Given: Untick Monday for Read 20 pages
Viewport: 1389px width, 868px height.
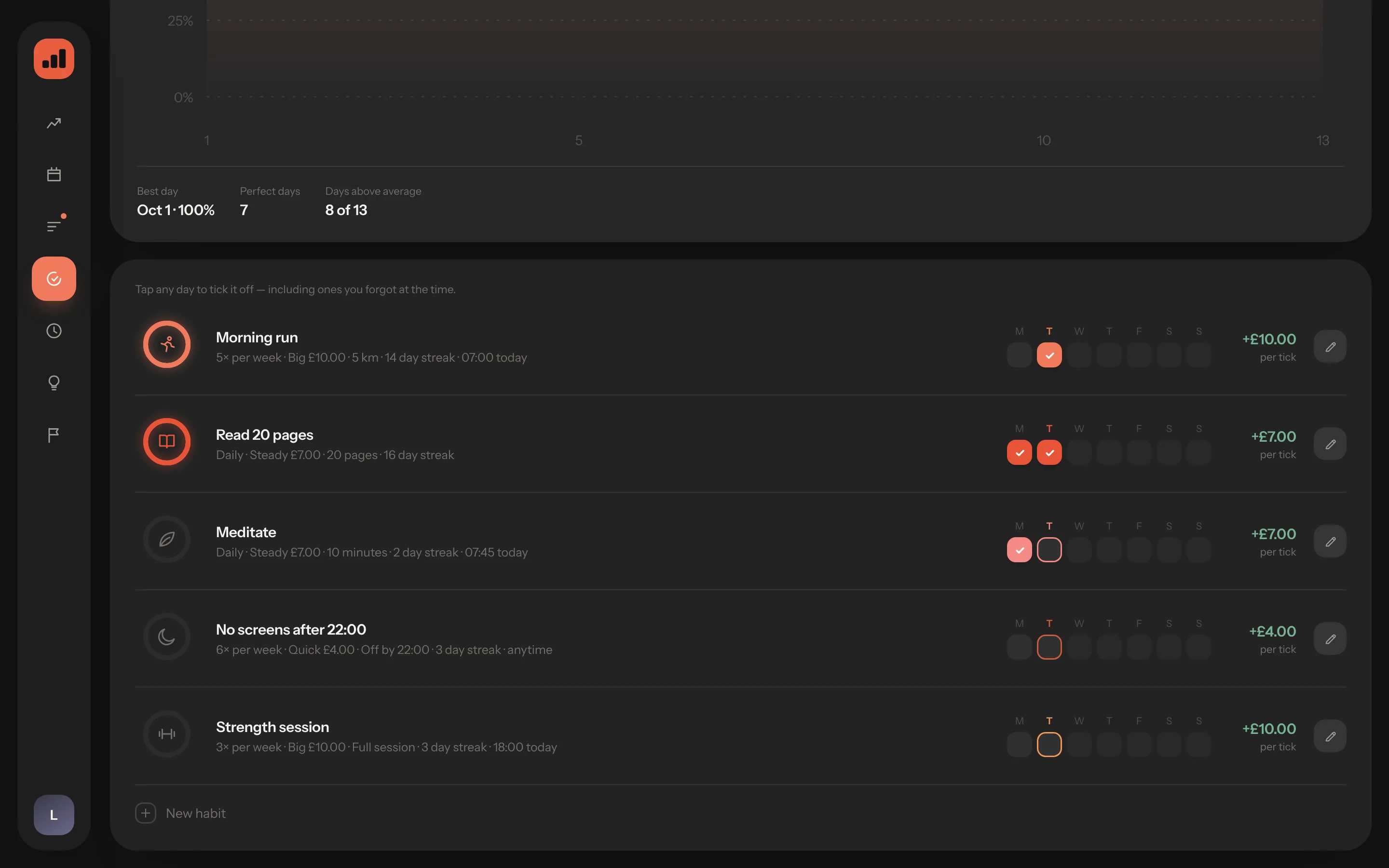Looking at the screenshot, I should tap(1020, 453).
